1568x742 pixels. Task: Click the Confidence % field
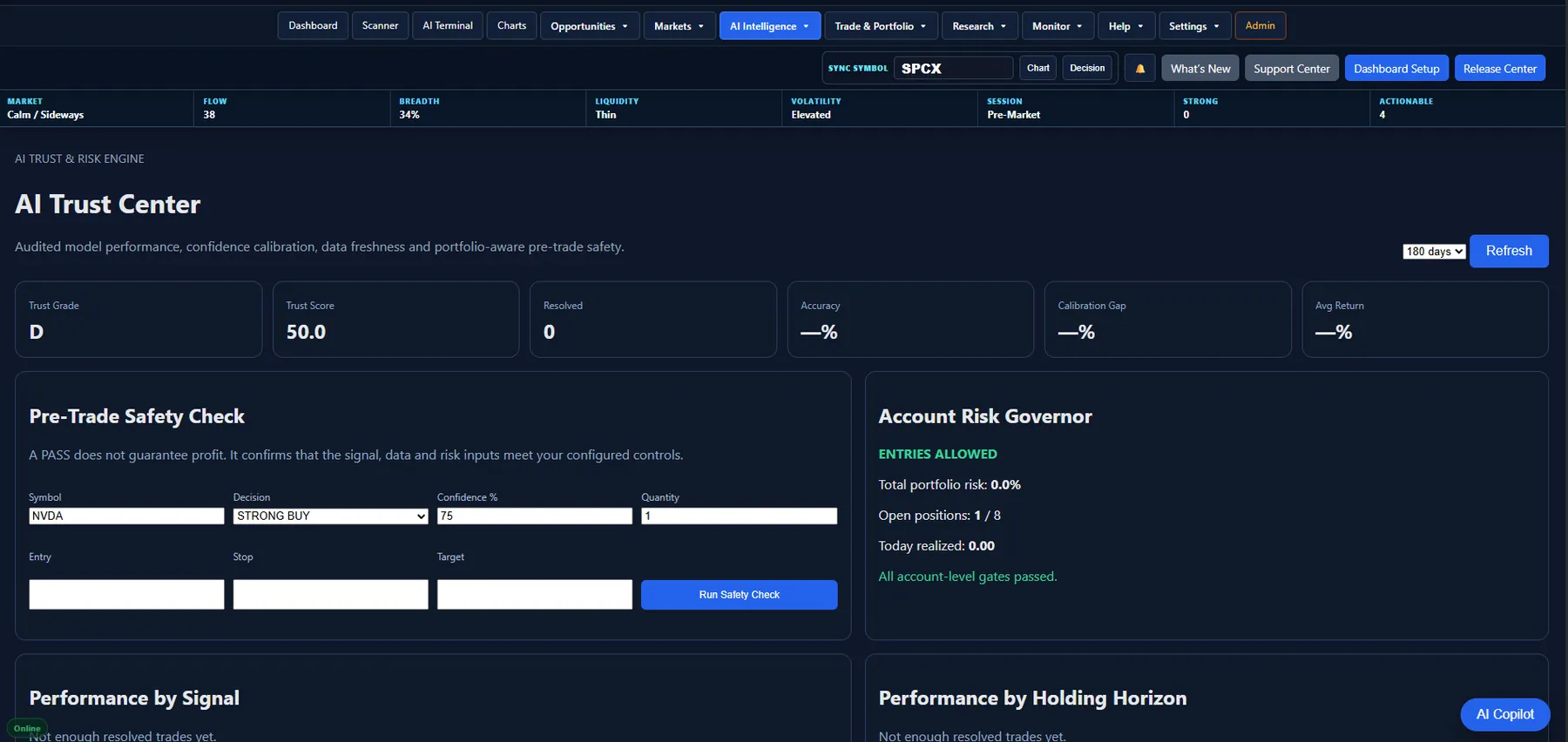tap(534, 516)
